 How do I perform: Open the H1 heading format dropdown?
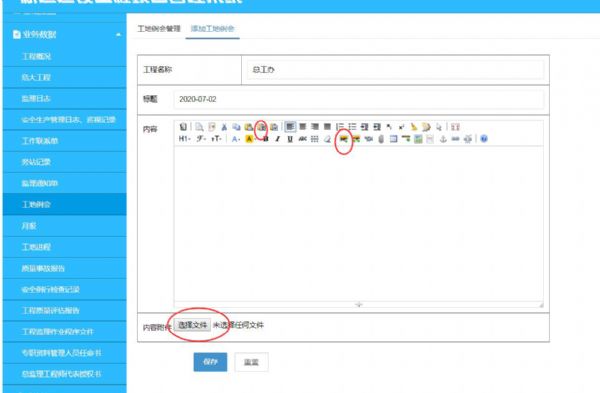pyautogui.click(x=184, y=139)
